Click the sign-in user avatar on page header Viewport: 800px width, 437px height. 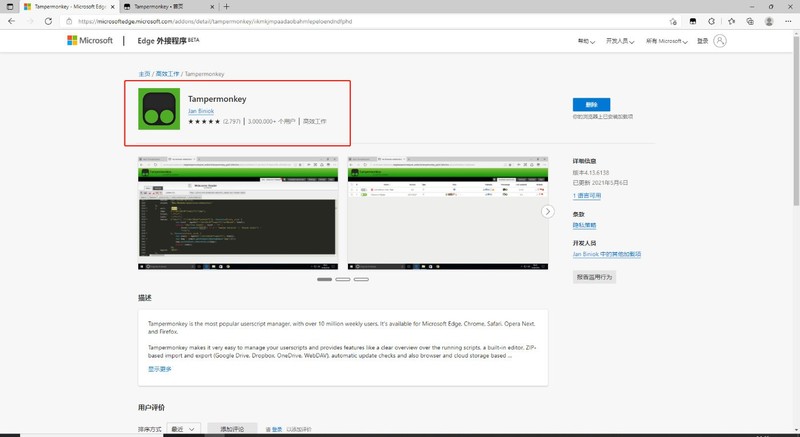719,41
